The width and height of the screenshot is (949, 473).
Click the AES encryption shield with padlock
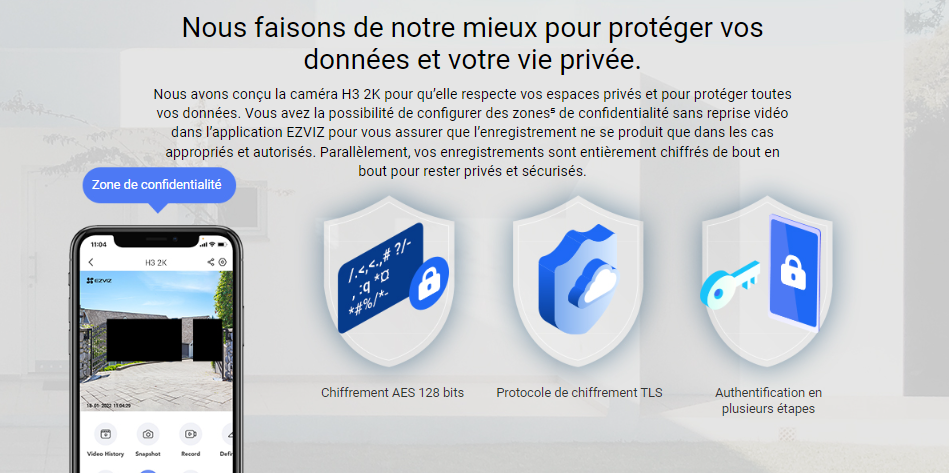pos(390,281)
